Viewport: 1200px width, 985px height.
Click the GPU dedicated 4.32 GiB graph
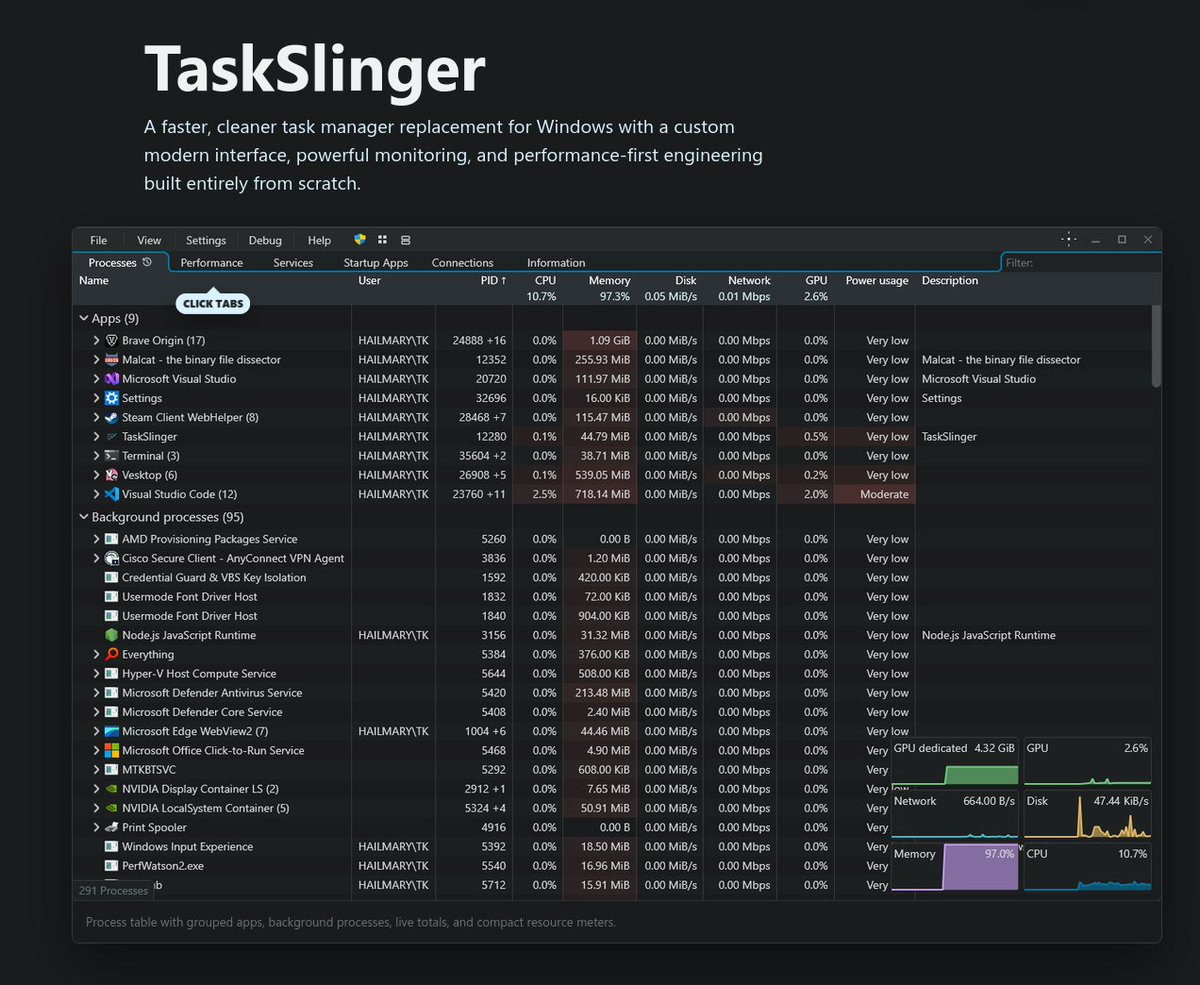[x=954, y=762]
